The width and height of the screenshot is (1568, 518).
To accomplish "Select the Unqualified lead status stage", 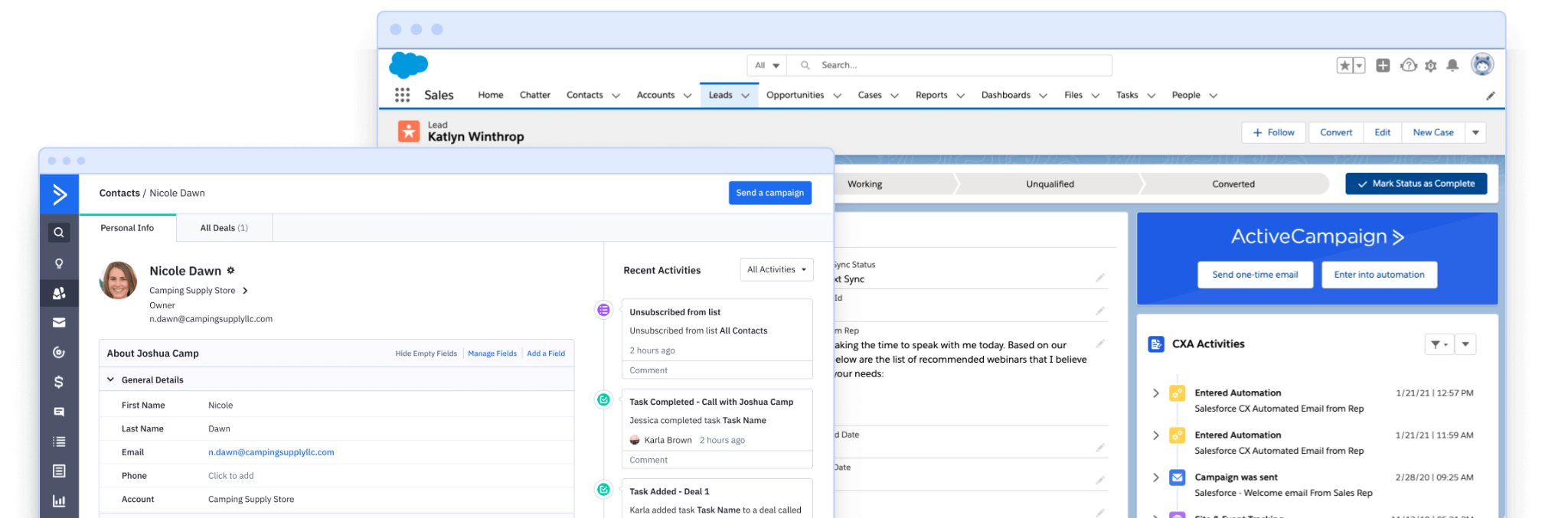I will [1050, 184].
